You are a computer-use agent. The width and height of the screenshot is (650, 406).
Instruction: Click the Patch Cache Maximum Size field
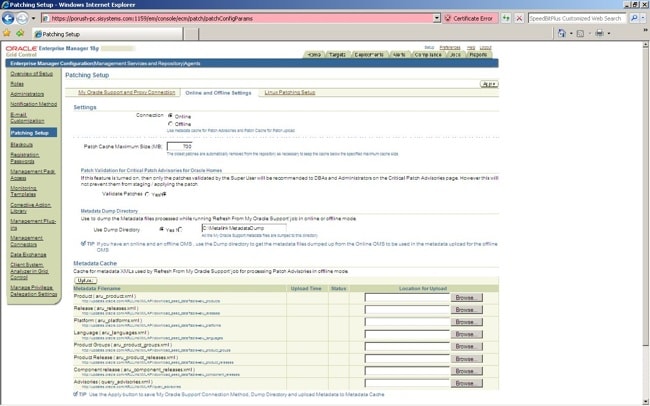[179, 146]
